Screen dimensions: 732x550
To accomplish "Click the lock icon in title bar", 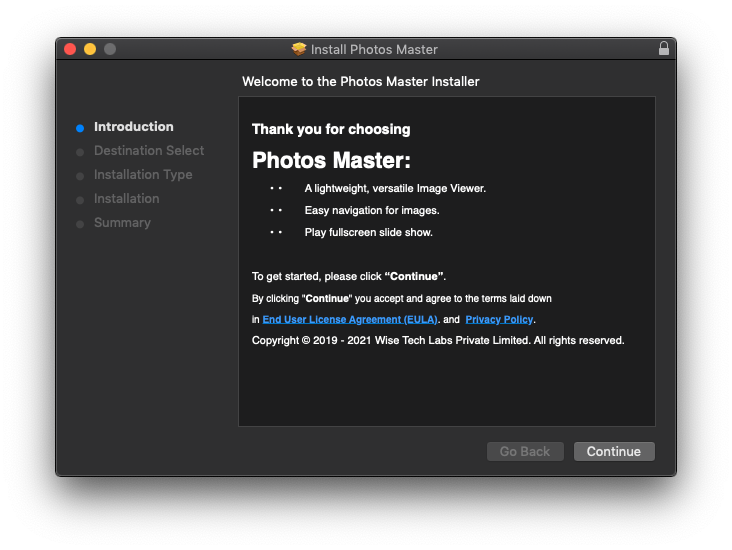I will (664, 49).
